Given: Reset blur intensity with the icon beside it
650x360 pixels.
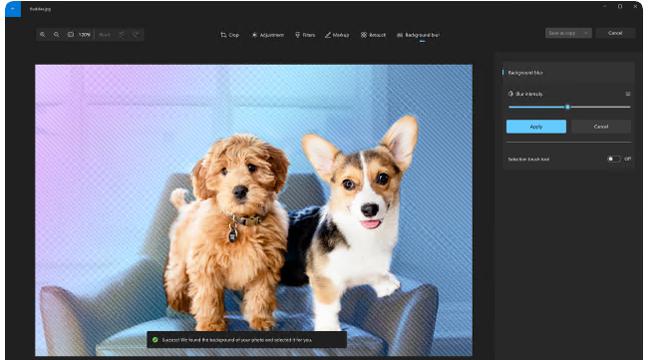Looking at the screenshot, I should click(628, 94).
